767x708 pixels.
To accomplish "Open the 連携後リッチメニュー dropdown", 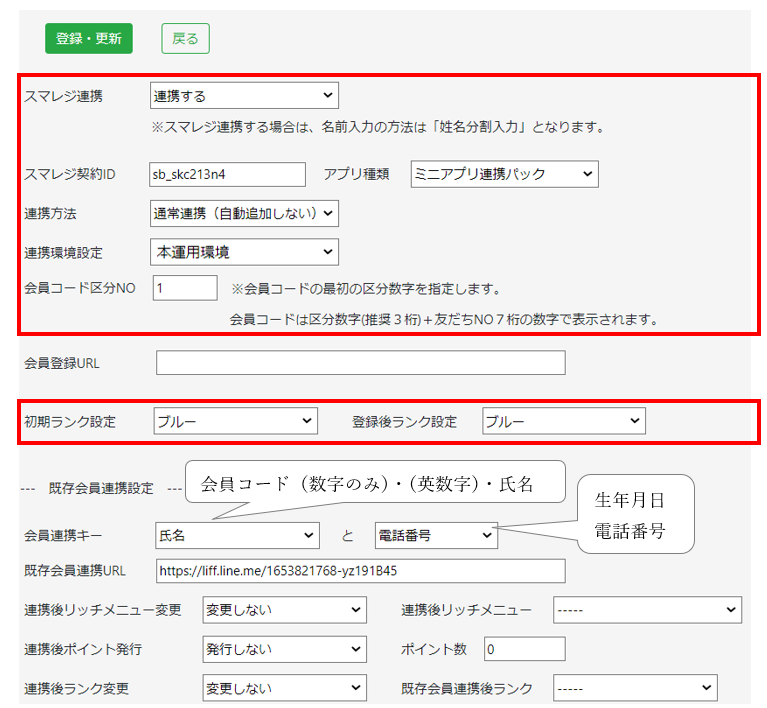I will 647,610.
